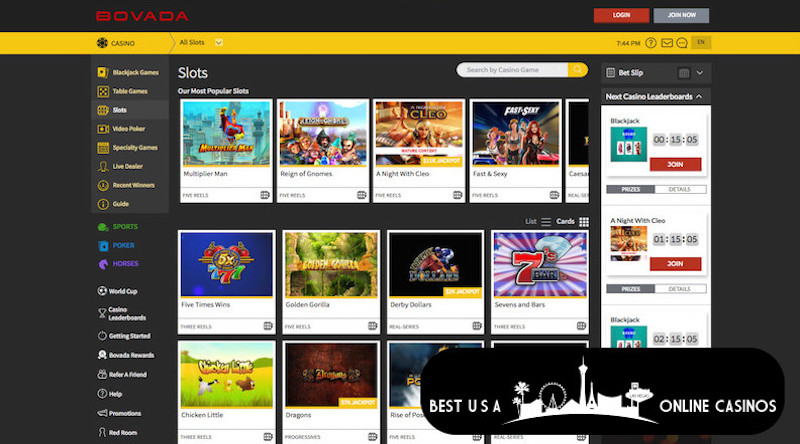
Task: Expand the Bet Slip chevron
Action: coord(700,73)
